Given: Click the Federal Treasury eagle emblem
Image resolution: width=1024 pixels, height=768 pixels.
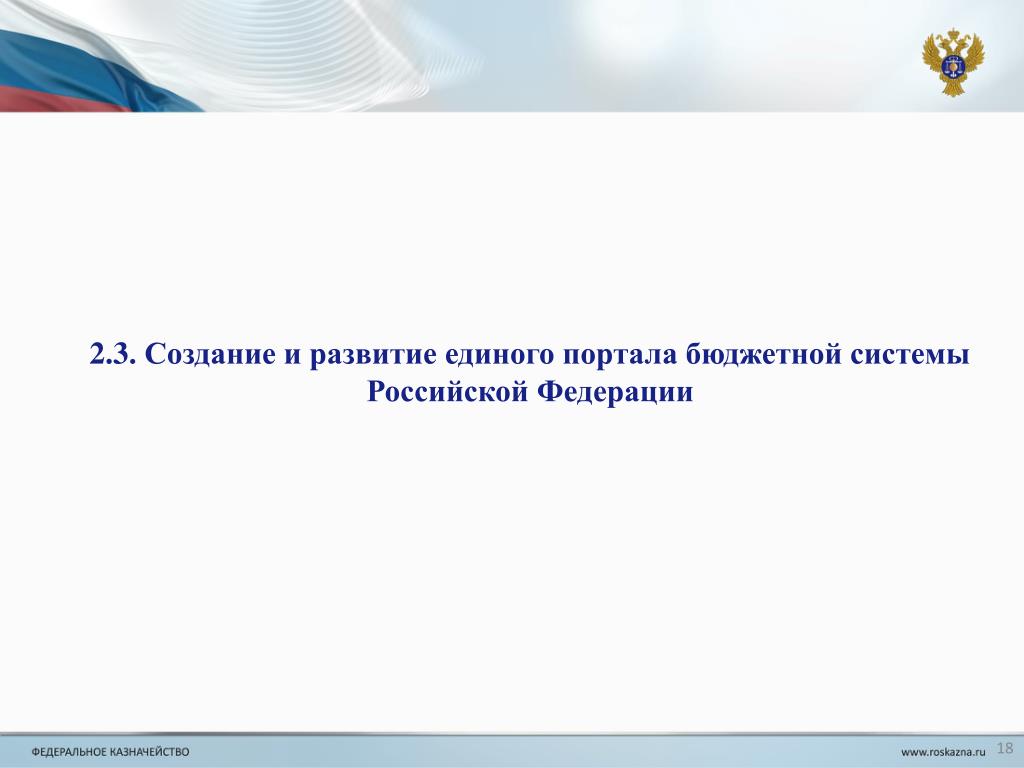Looking at the screenshot, I should click(953, 62).
